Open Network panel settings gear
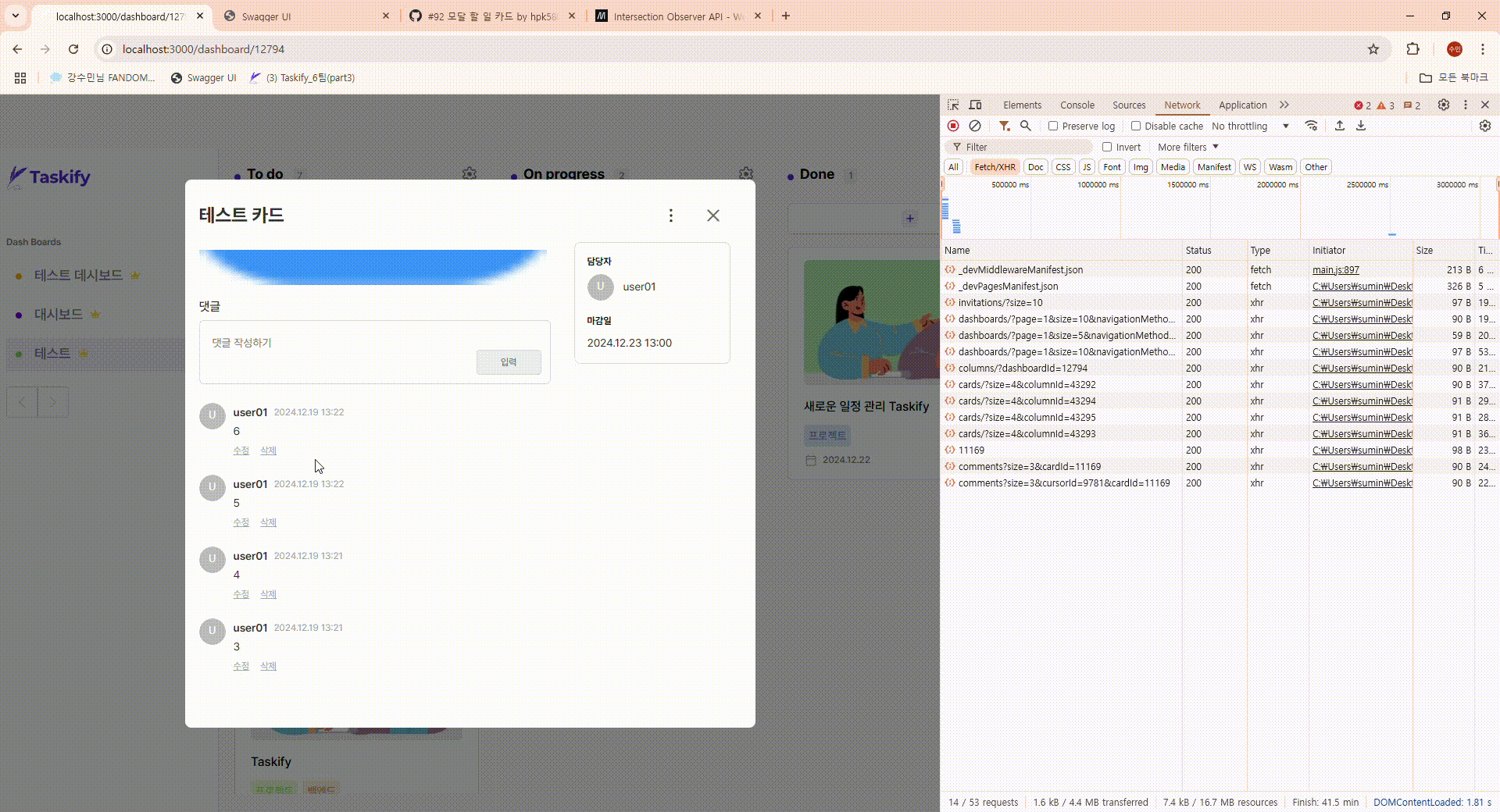This screenshot has width=1500, height=812. (1485, 126)
